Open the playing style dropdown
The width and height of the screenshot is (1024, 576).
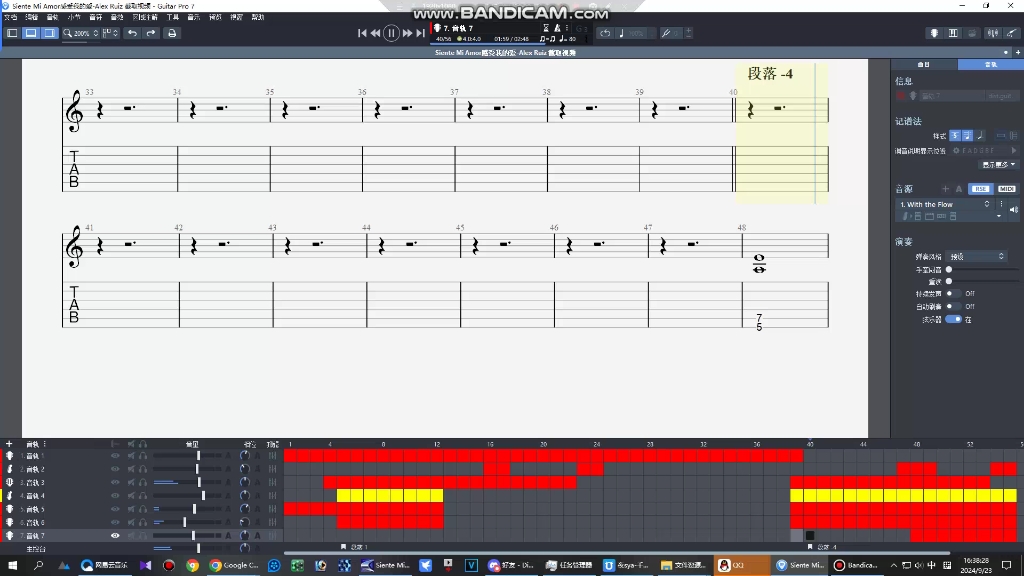pos(977,257)
